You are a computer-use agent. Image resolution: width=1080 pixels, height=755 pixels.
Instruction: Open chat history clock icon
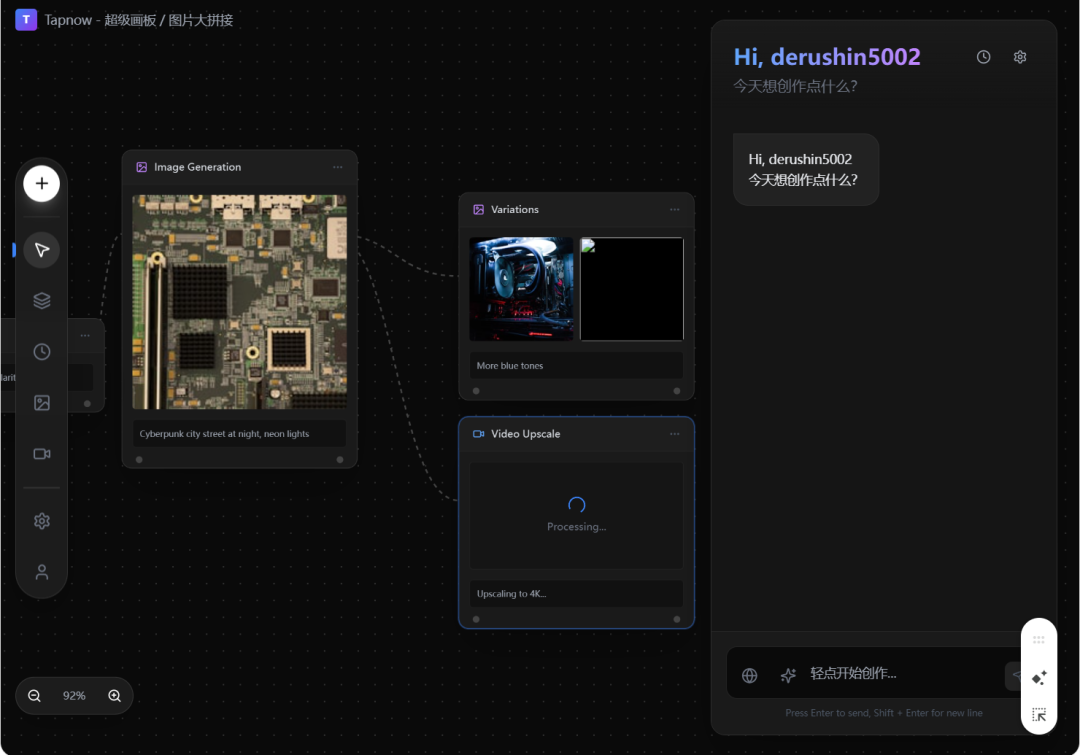tap(984, 57)
